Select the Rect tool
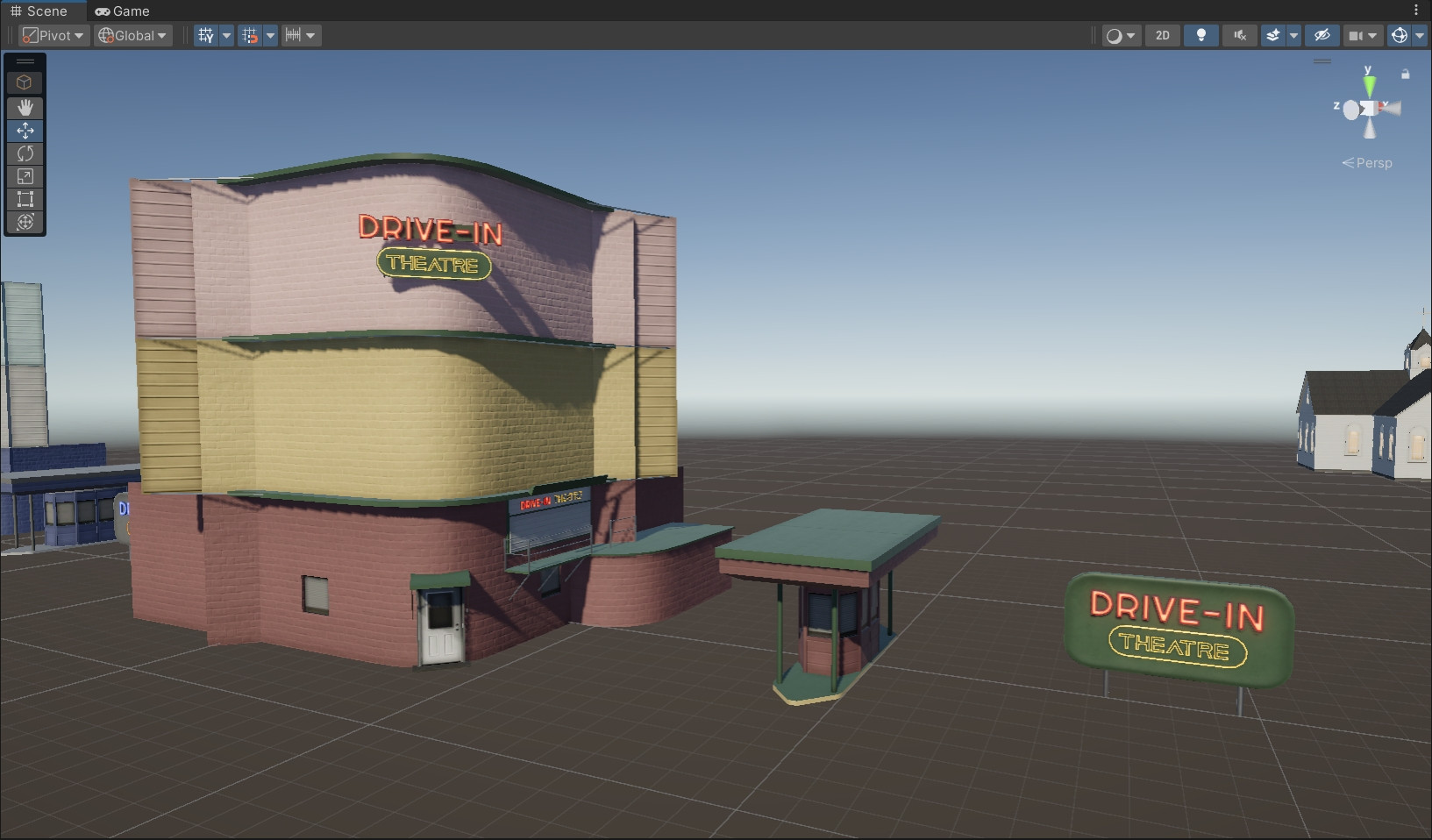 click(x=25, y=199)
